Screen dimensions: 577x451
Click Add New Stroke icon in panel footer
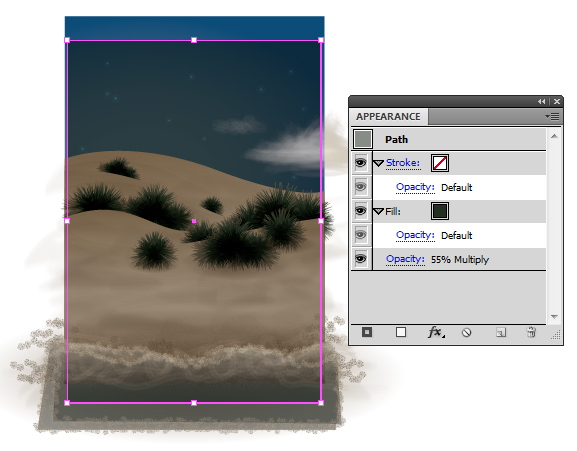click(x=367, y=333)
